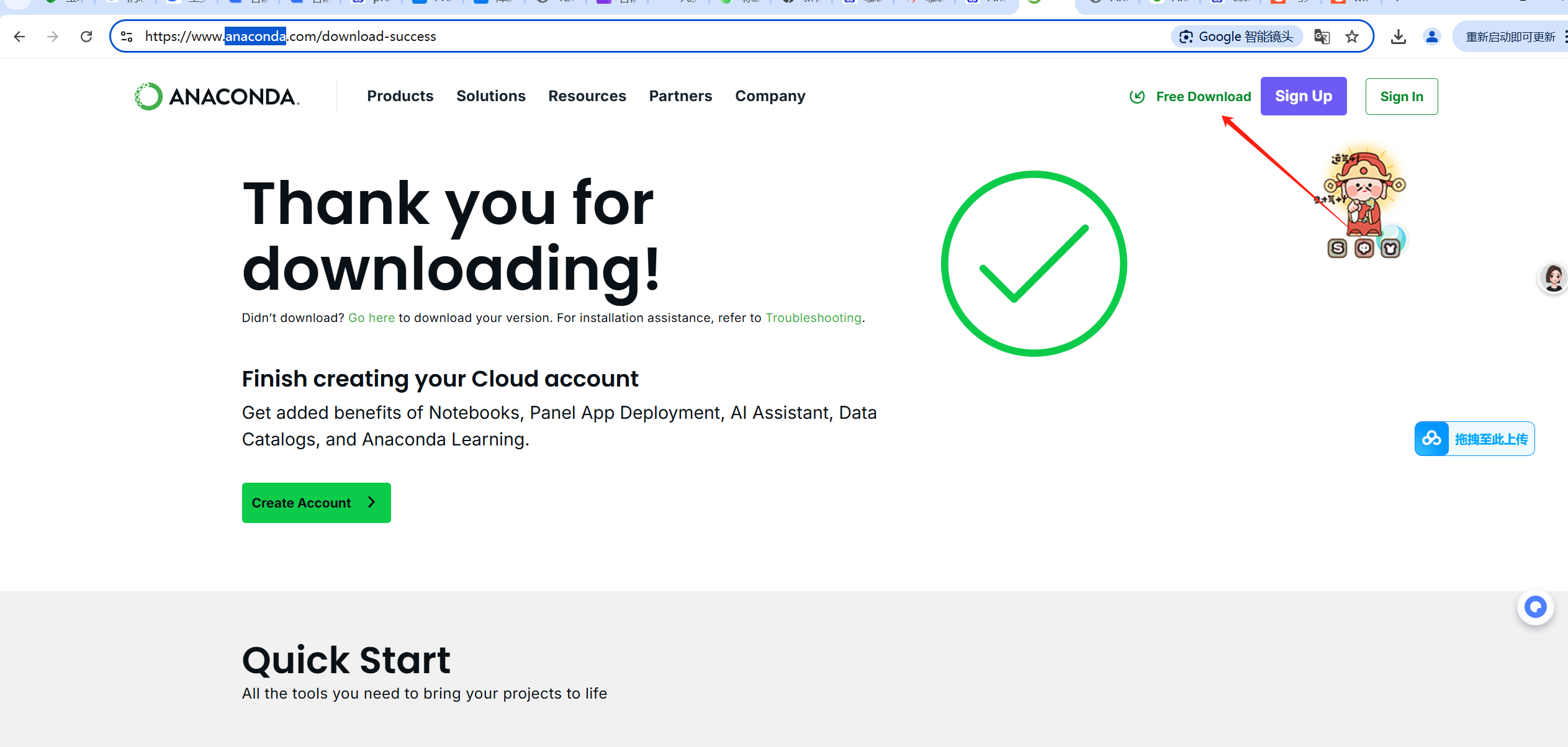Click the Baidu cloud drag-upload widget
The height and width of the screenshot is (747, 1568).
[x=1474, y=439]
